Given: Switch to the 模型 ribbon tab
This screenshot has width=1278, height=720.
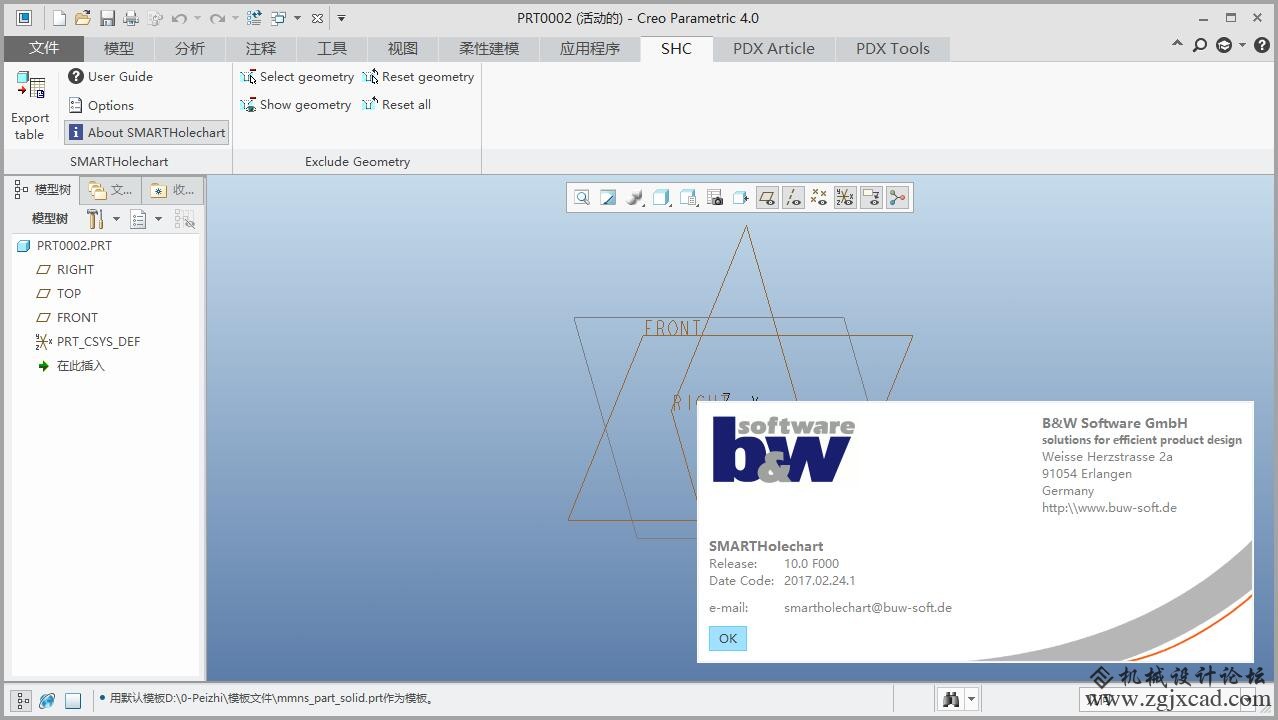Looking at the screenshot, I should pyautogui.click(x=119, y=48).
